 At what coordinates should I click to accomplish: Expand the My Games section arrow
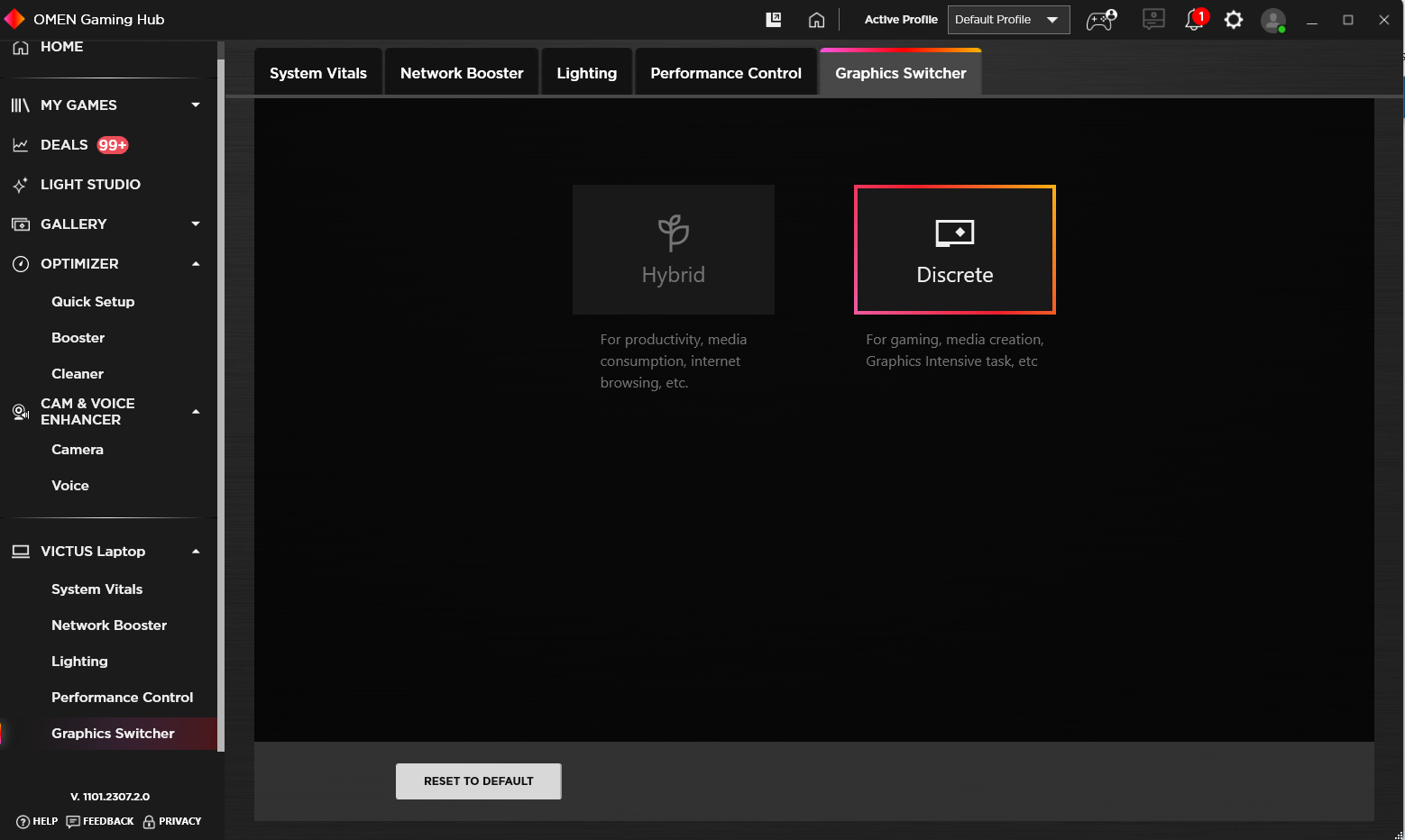coord(196,105)
